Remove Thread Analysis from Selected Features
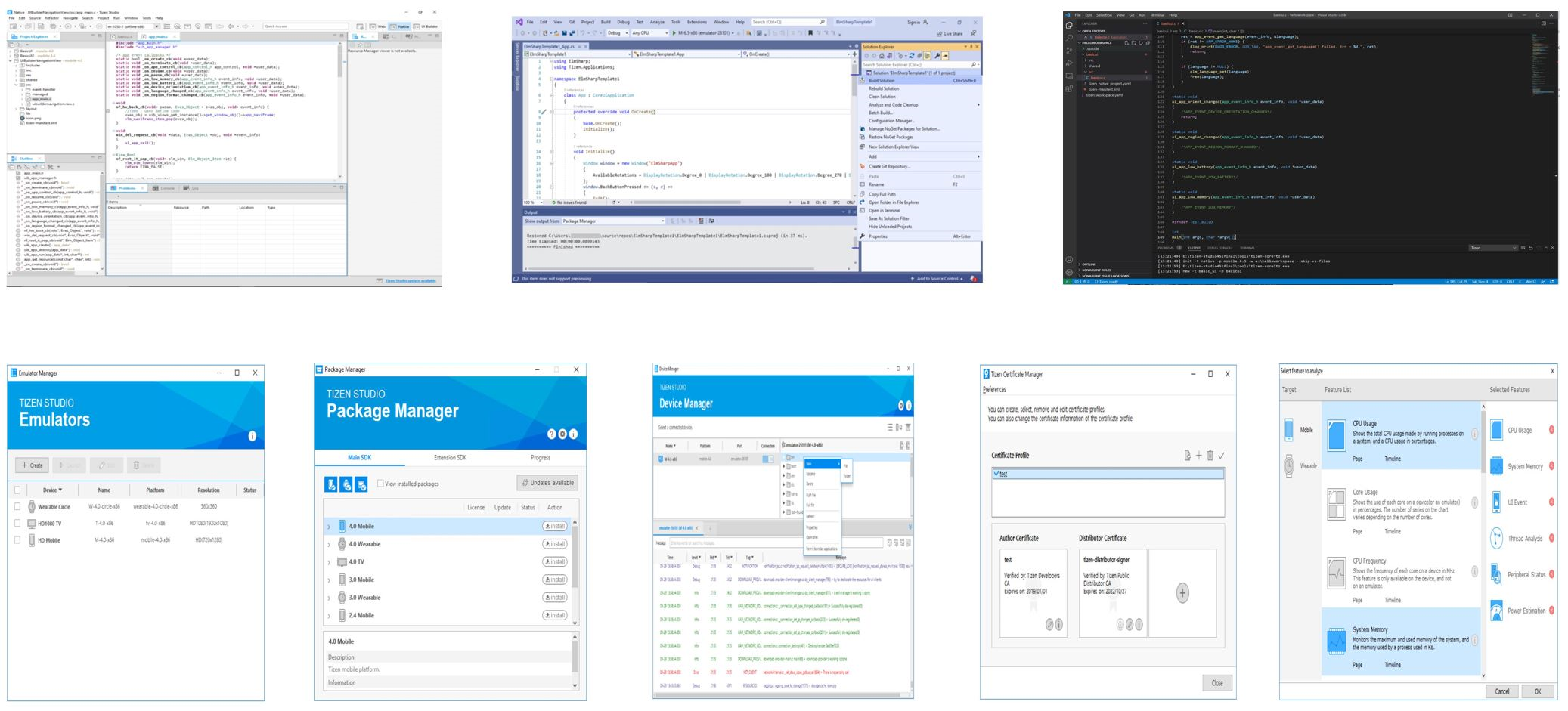1568x711 pixels. coord(1551,538)
